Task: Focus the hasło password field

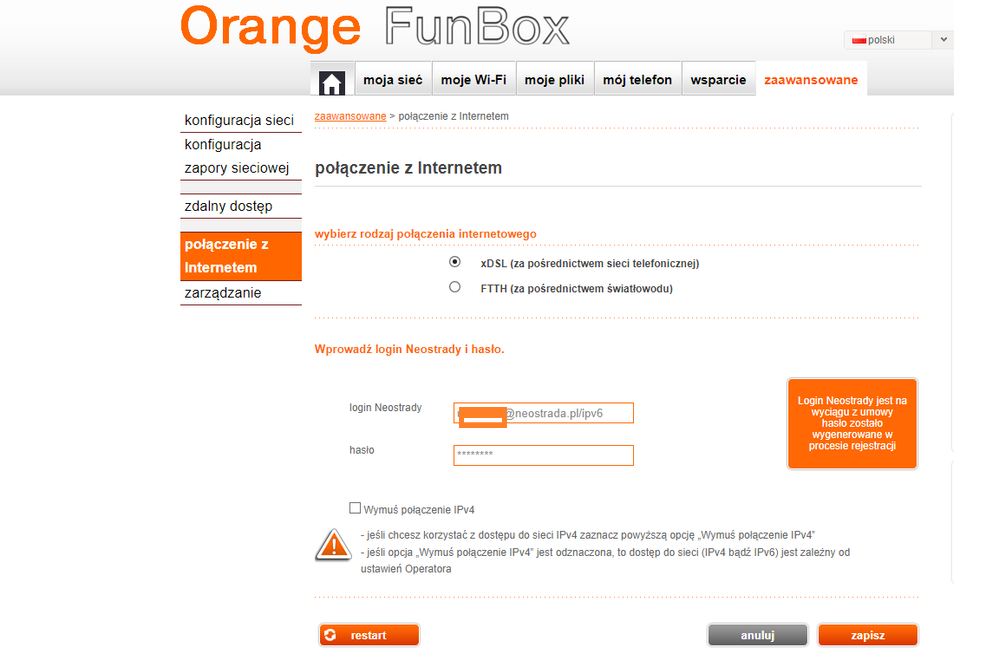Action: pos(543,455)
